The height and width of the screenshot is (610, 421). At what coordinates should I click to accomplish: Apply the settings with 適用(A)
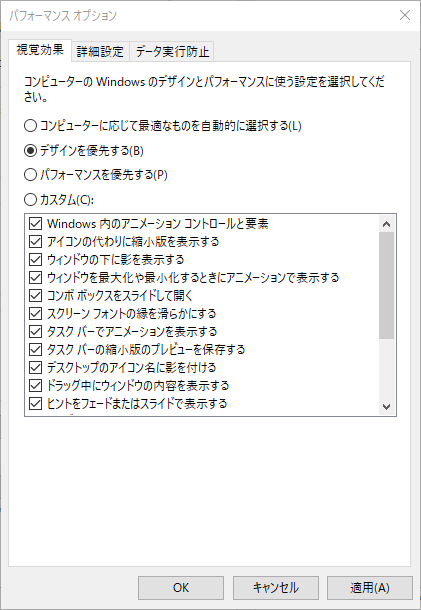[370, 587]
